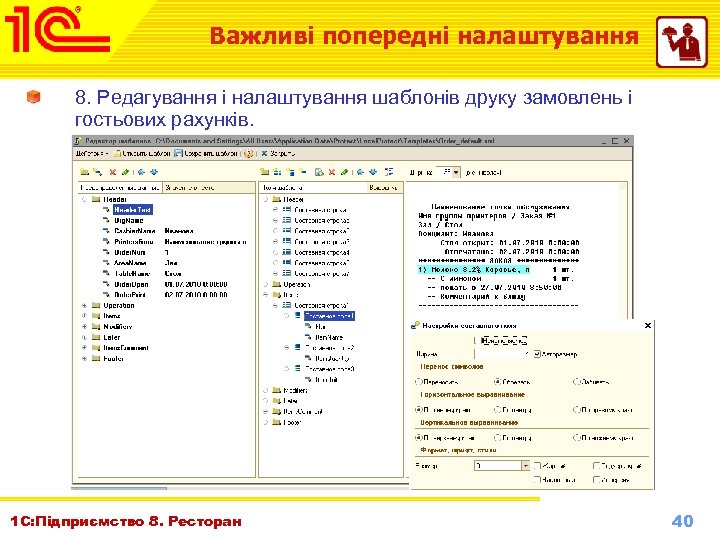The width and height of the screenshot is (720, 540).
Task: Click Сохранить шаблон toolbar button
Action: click(206, 154)
